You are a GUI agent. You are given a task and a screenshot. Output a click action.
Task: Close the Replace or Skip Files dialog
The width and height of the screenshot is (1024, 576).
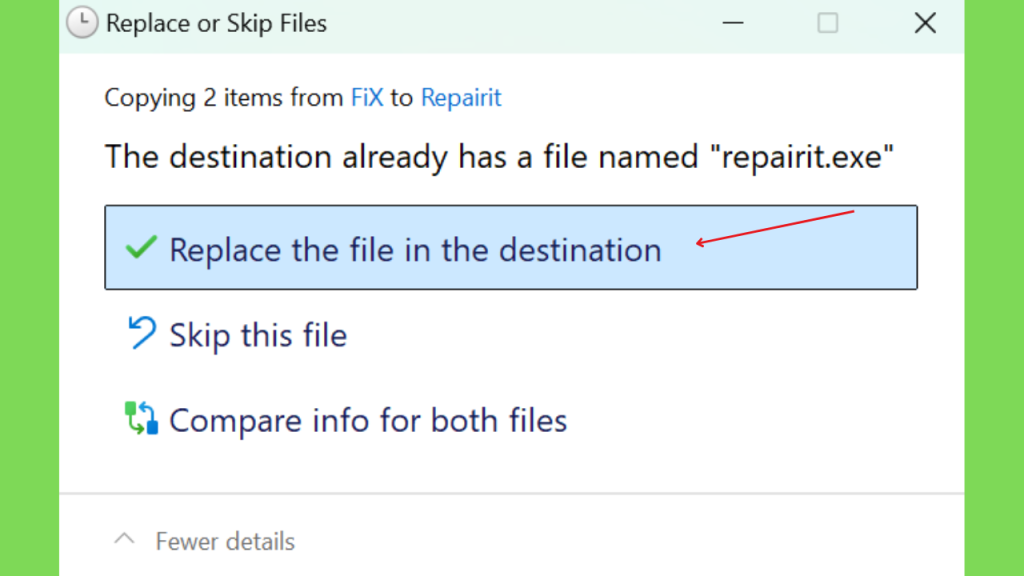925,23
